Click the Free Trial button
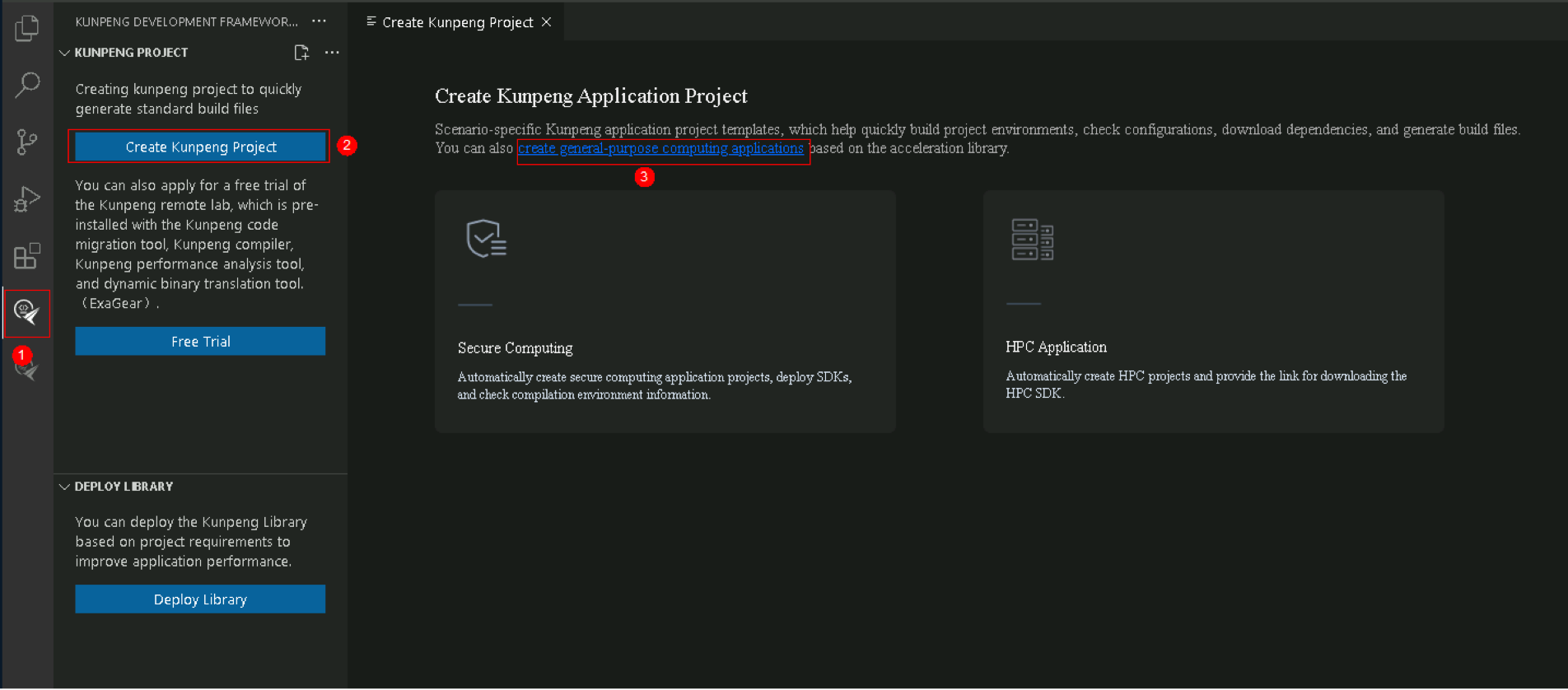Viewport: 1568px width, 690px height. [200, 341]
